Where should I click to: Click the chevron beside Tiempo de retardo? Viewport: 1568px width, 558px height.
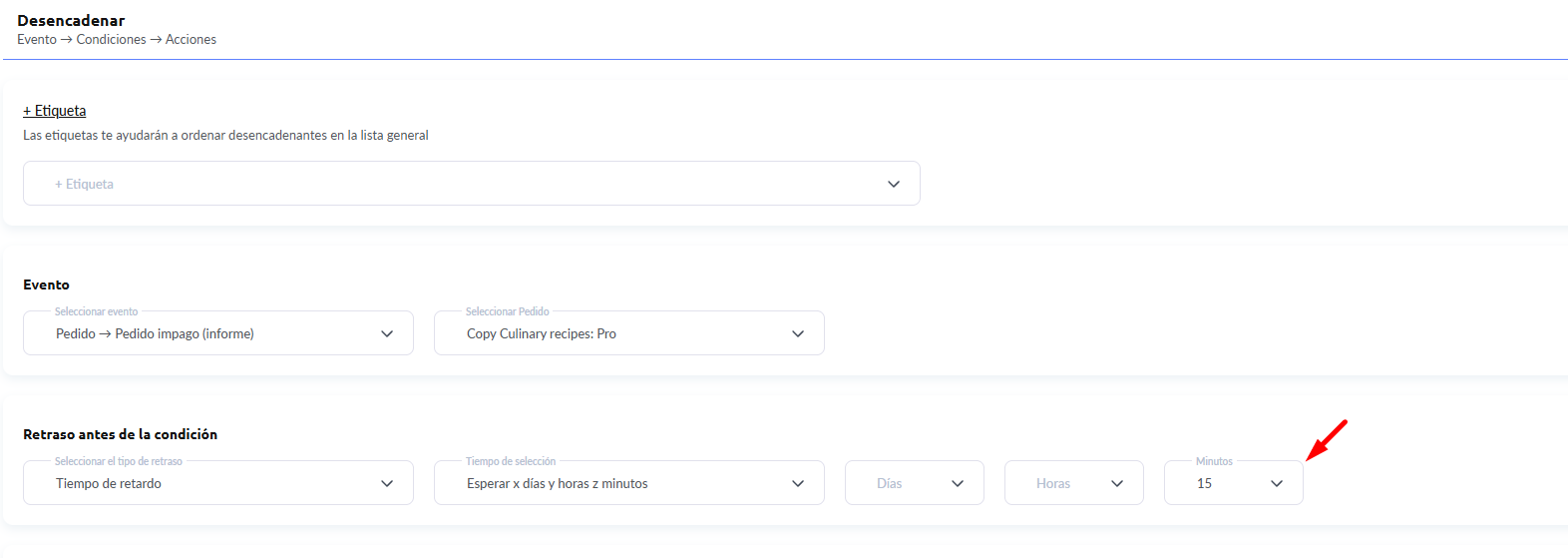387,483
